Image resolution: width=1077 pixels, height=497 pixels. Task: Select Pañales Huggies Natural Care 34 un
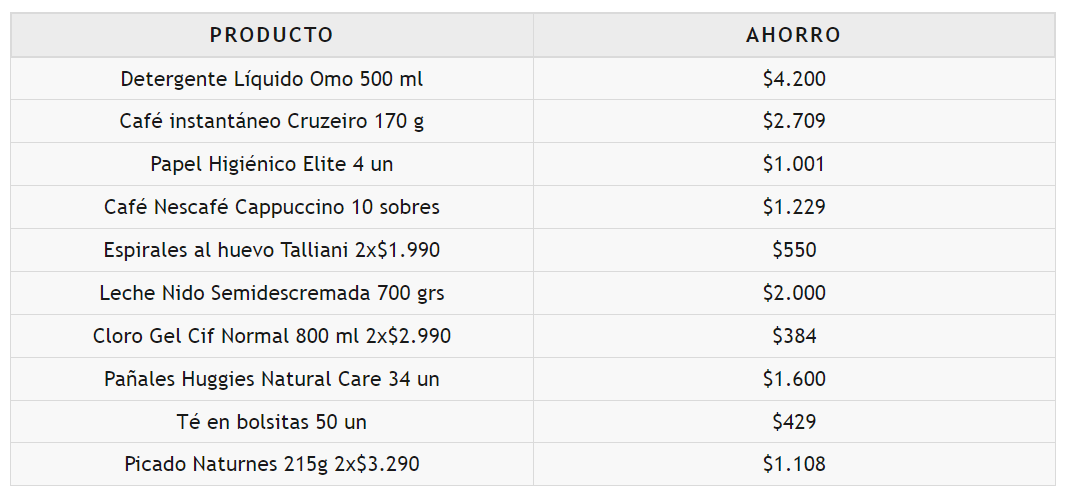(272, 380)
